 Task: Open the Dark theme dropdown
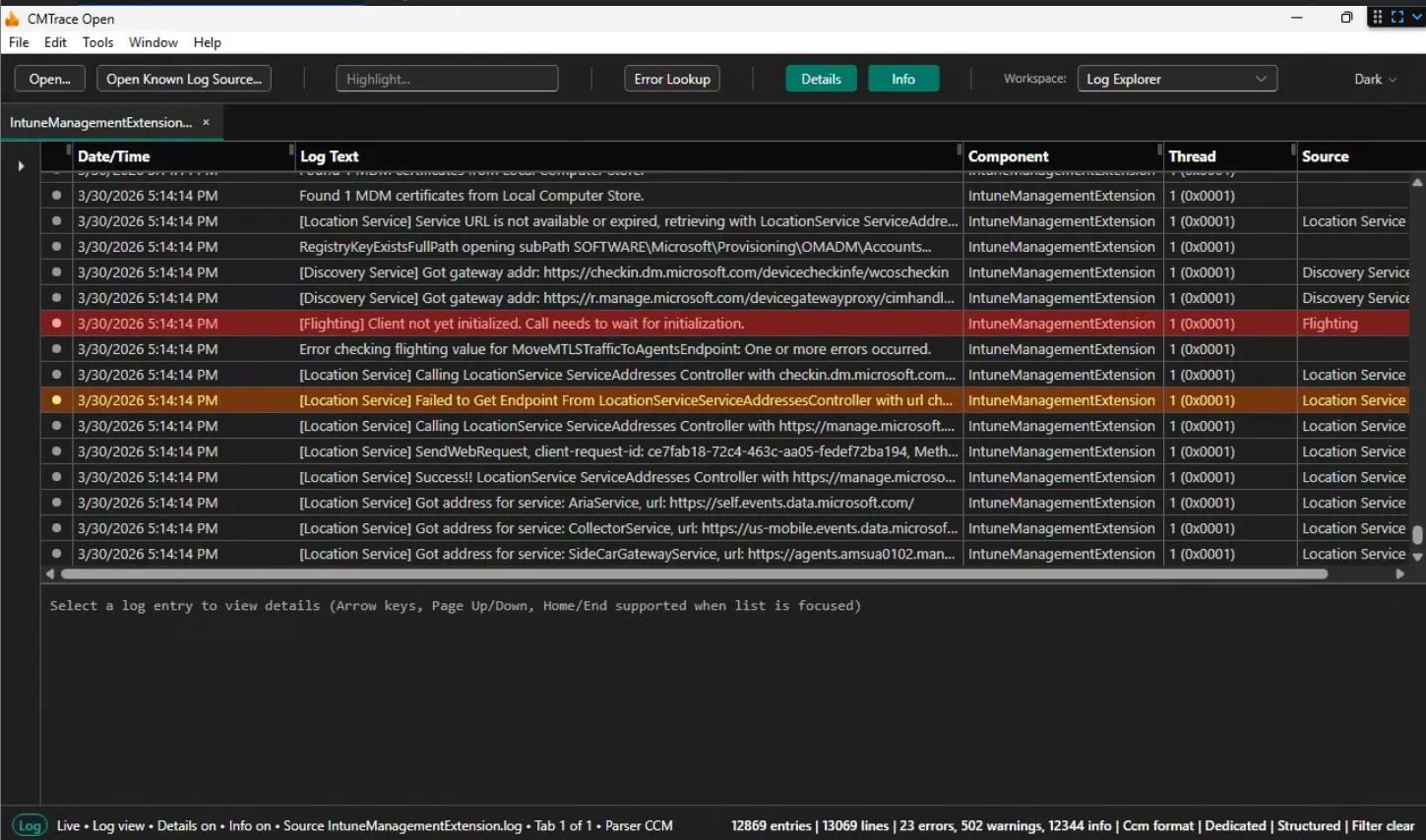tap(1375, 78)
